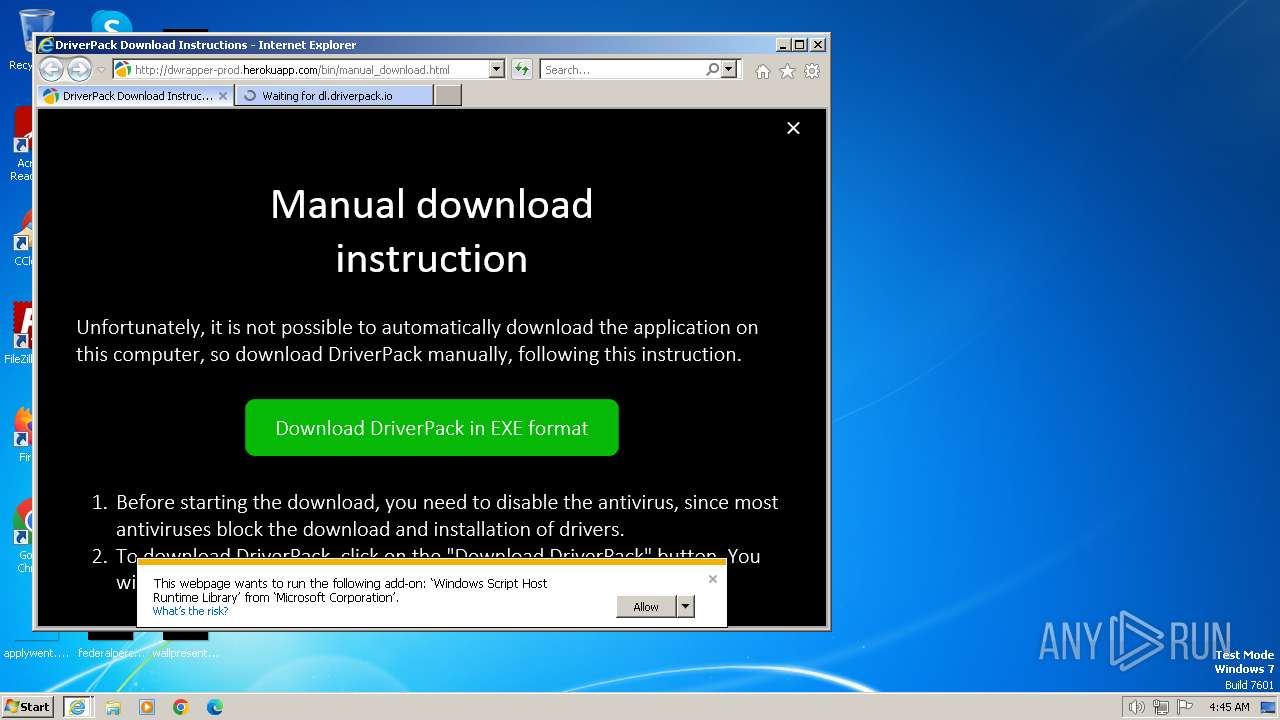
Task: Click Download DriverPack in EXE format
Action: click(x=432, y=428)
